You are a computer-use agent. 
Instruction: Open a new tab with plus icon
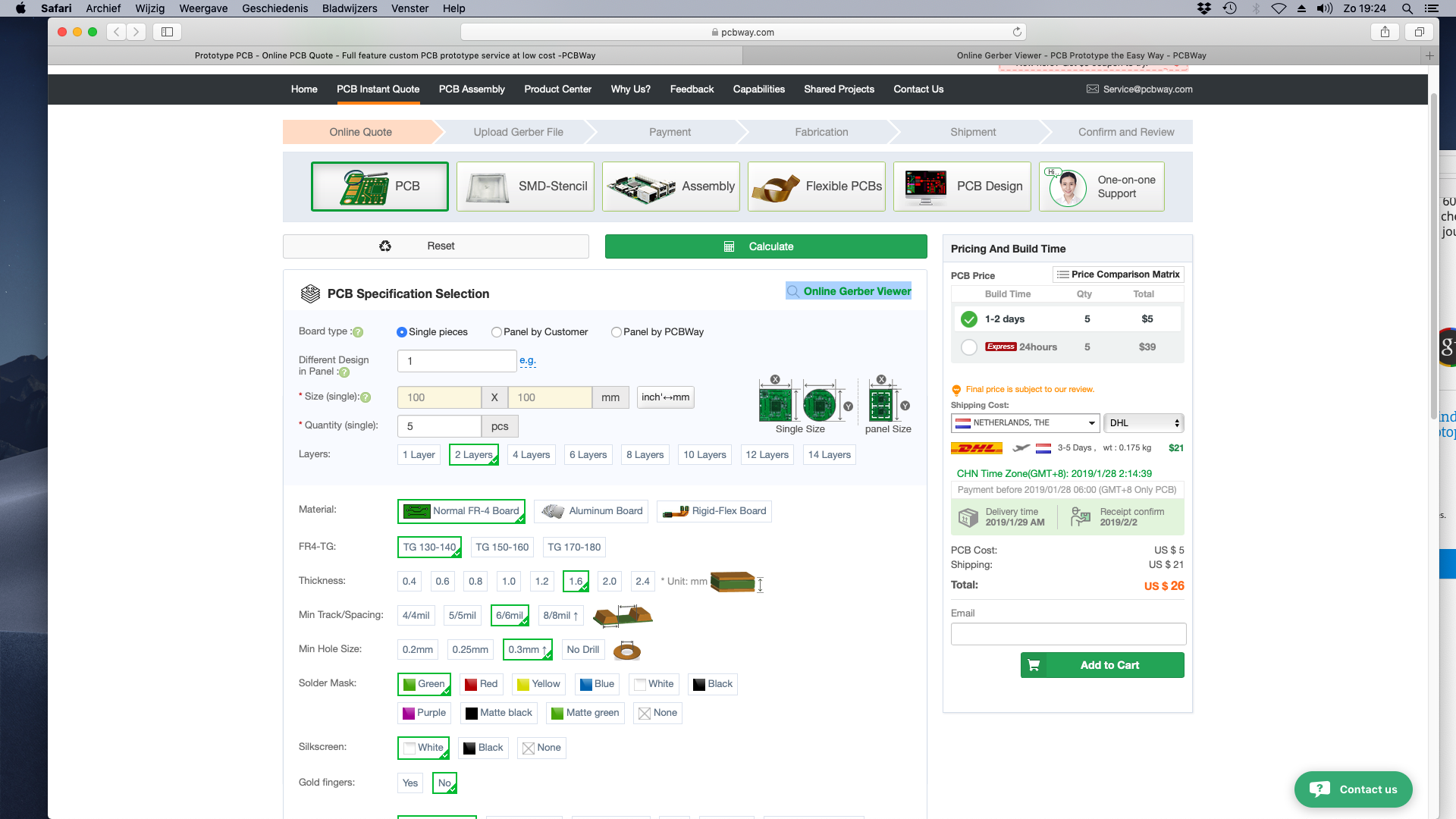[x=1429, y=55]
